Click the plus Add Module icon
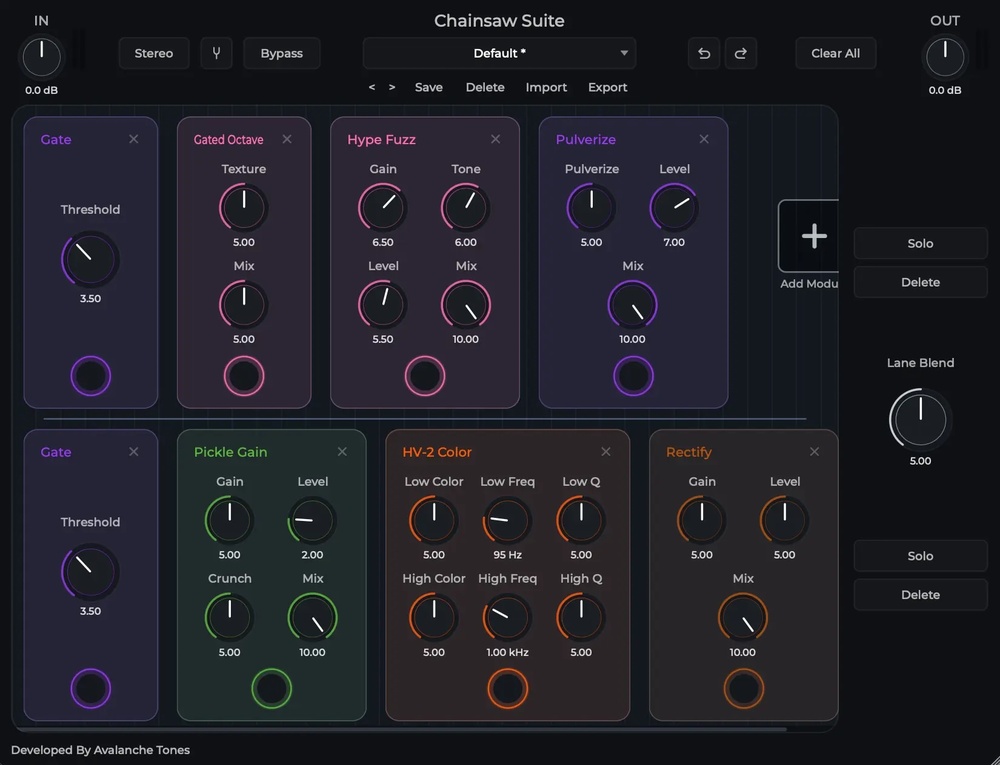 tap(814, 236)
